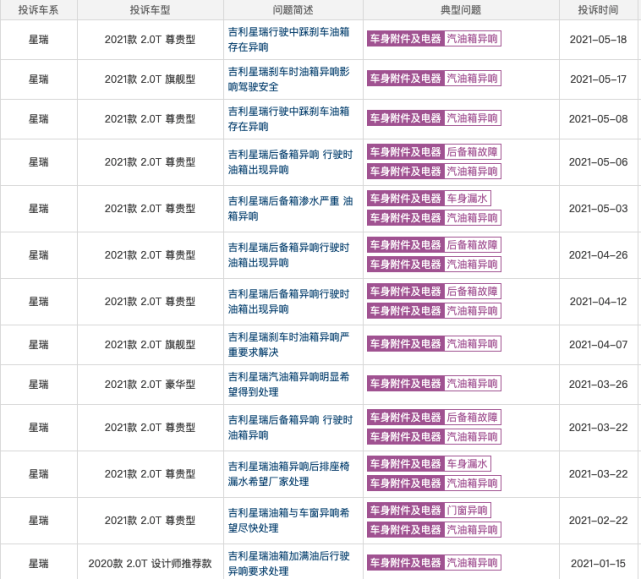Click 星瑞 series cell in 2021-03-26 row

click(x=38, y=384)
